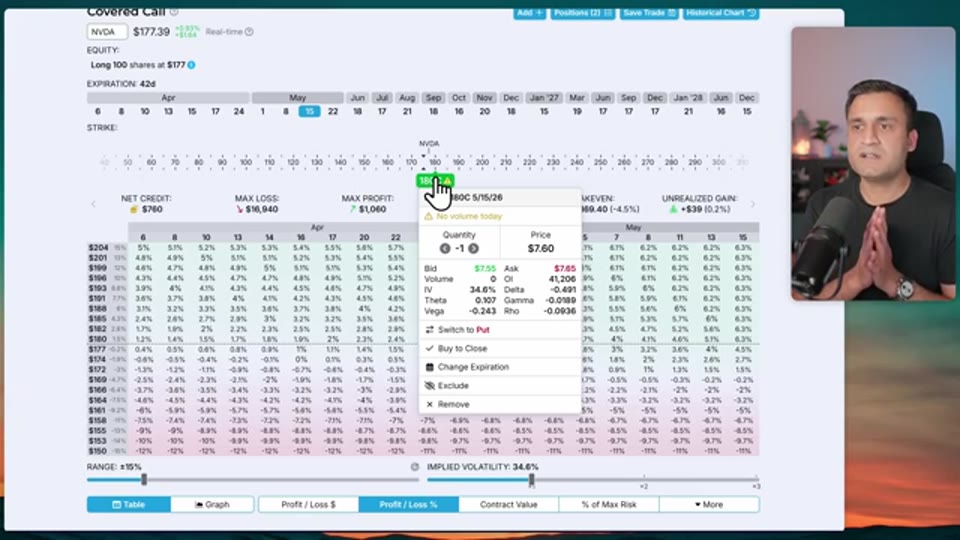Viewport: 960px width, 540px height.
Task: Select Remove in the option popup
Action: coord(500,405)
